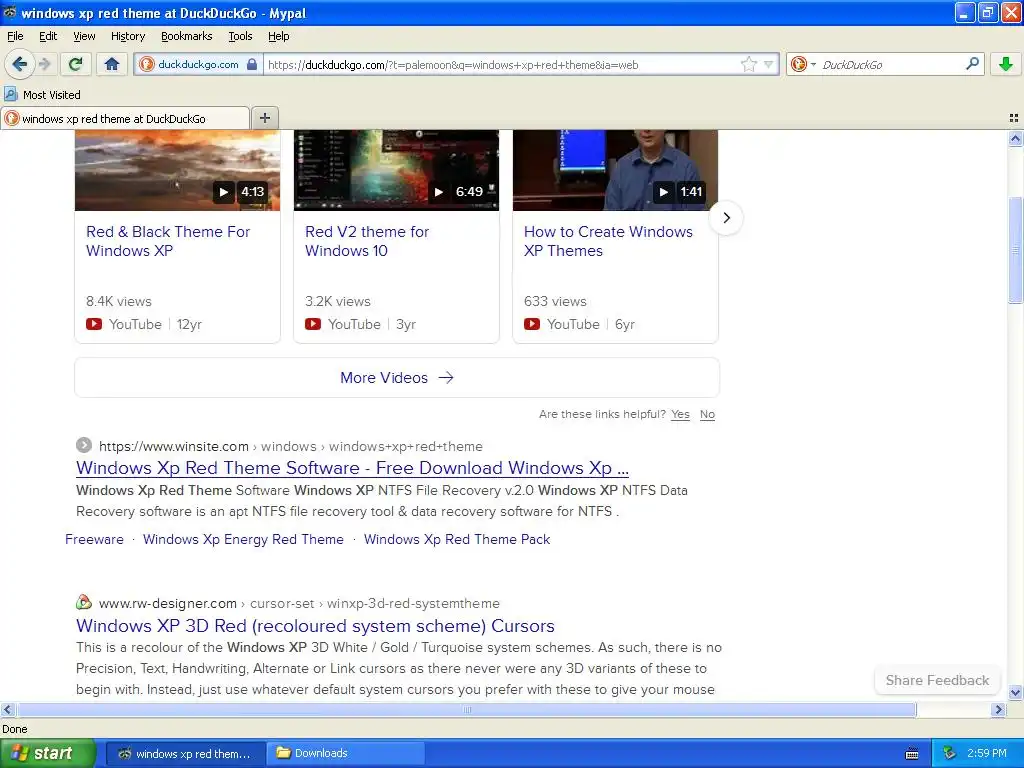Open the Tools menu
The width and height of the screenshot is (1024, 768).
pos(240,36)
